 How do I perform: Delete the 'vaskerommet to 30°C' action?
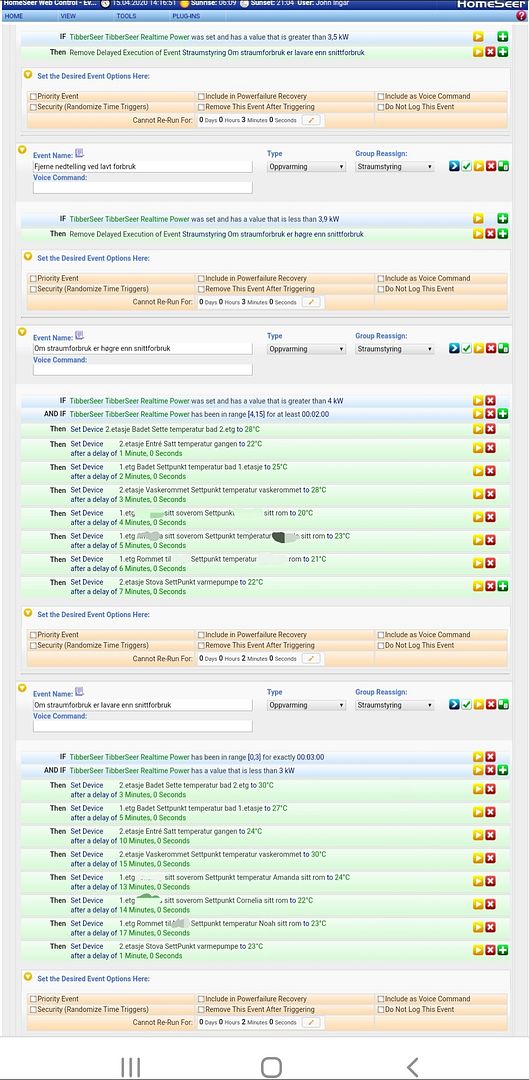tap(490, 858)
